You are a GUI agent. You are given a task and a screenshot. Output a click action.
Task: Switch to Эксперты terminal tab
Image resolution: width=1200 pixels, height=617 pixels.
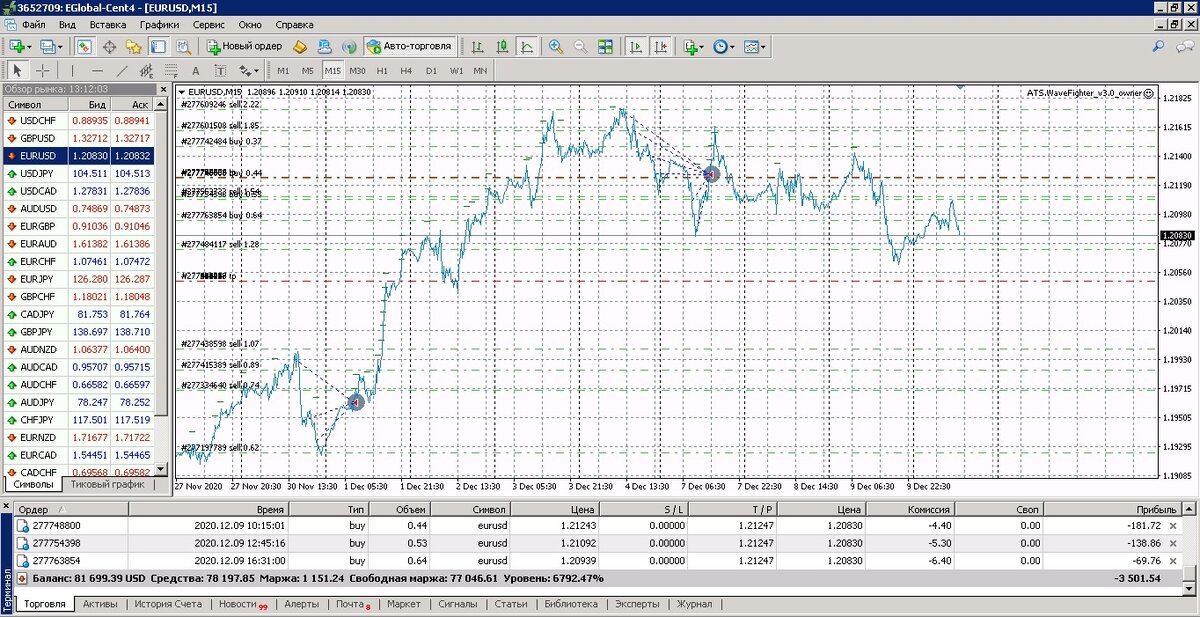point(637,604)
